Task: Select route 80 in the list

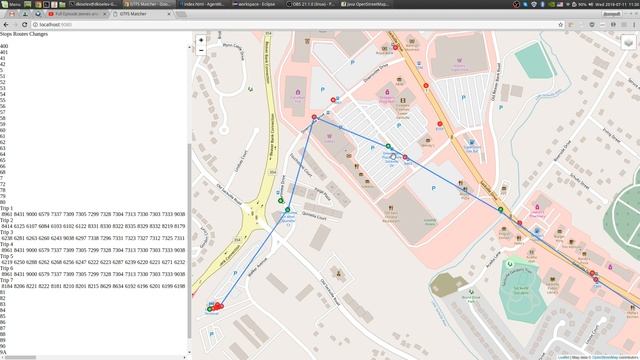Action: pos(3,202)
